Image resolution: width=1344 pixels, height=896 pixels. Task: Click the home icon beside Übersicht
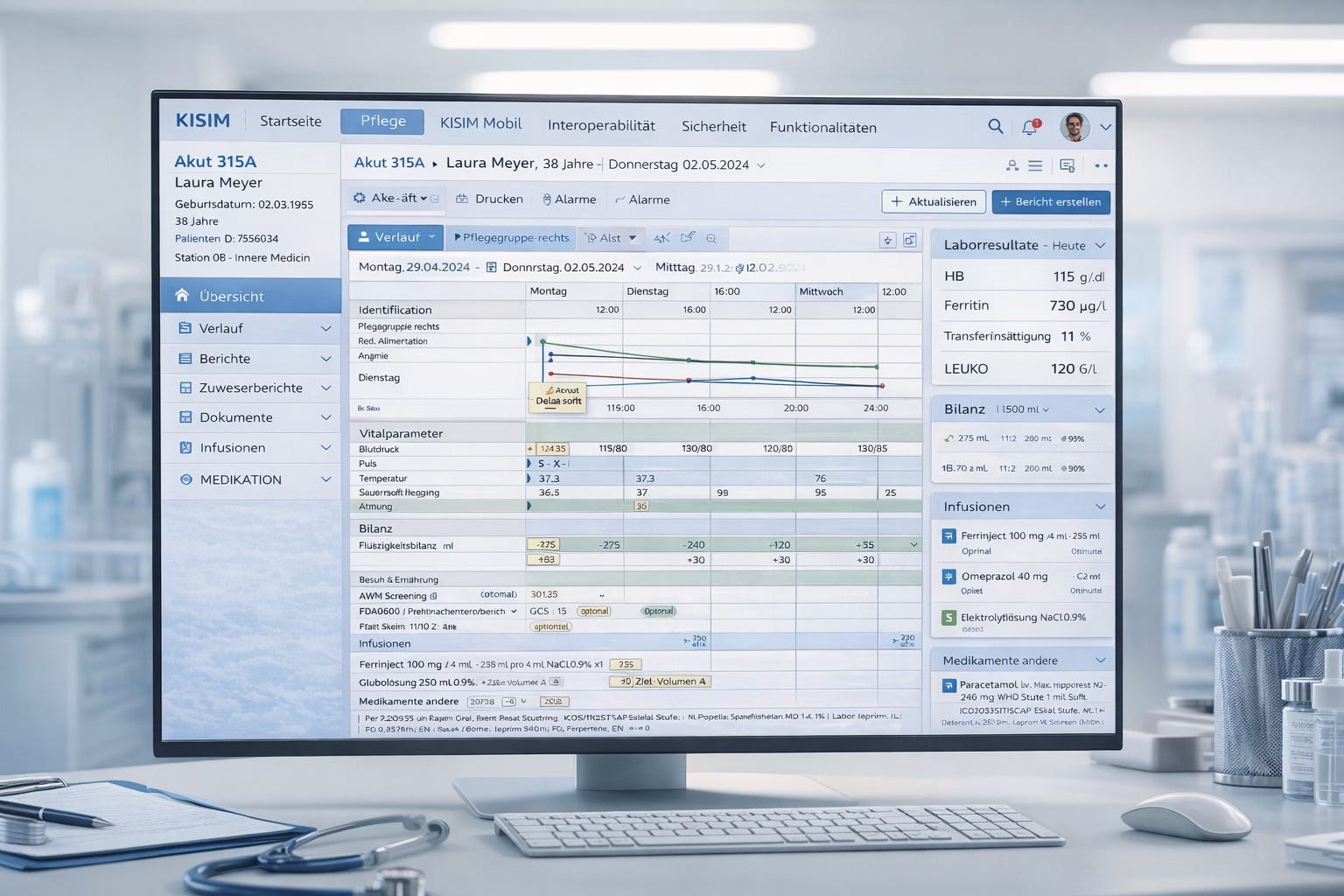pyautogui.click(x=182, y=295)
